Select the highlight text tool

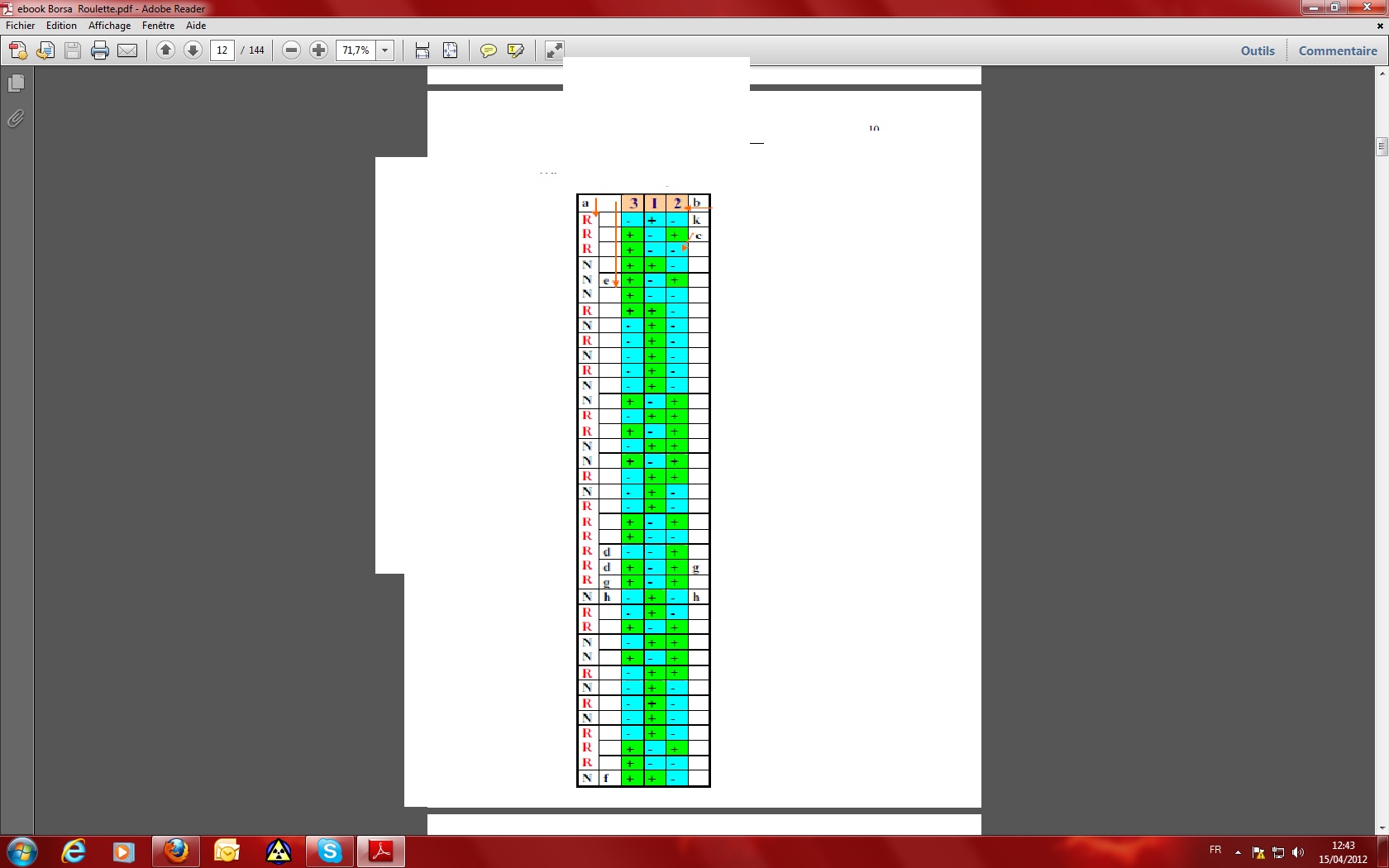pyautogui.click(x=516, y=50)
